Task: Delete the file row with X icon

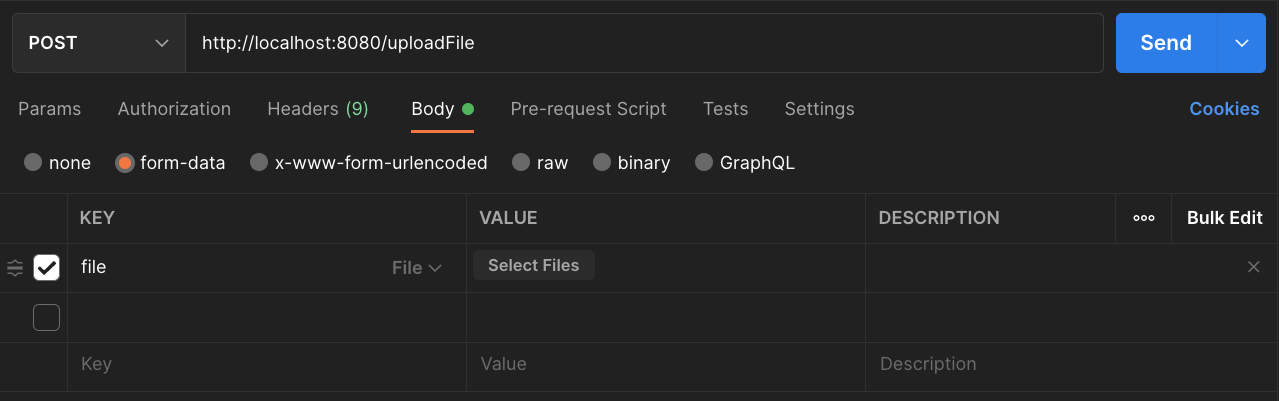Action: (x=1253, y=267)
